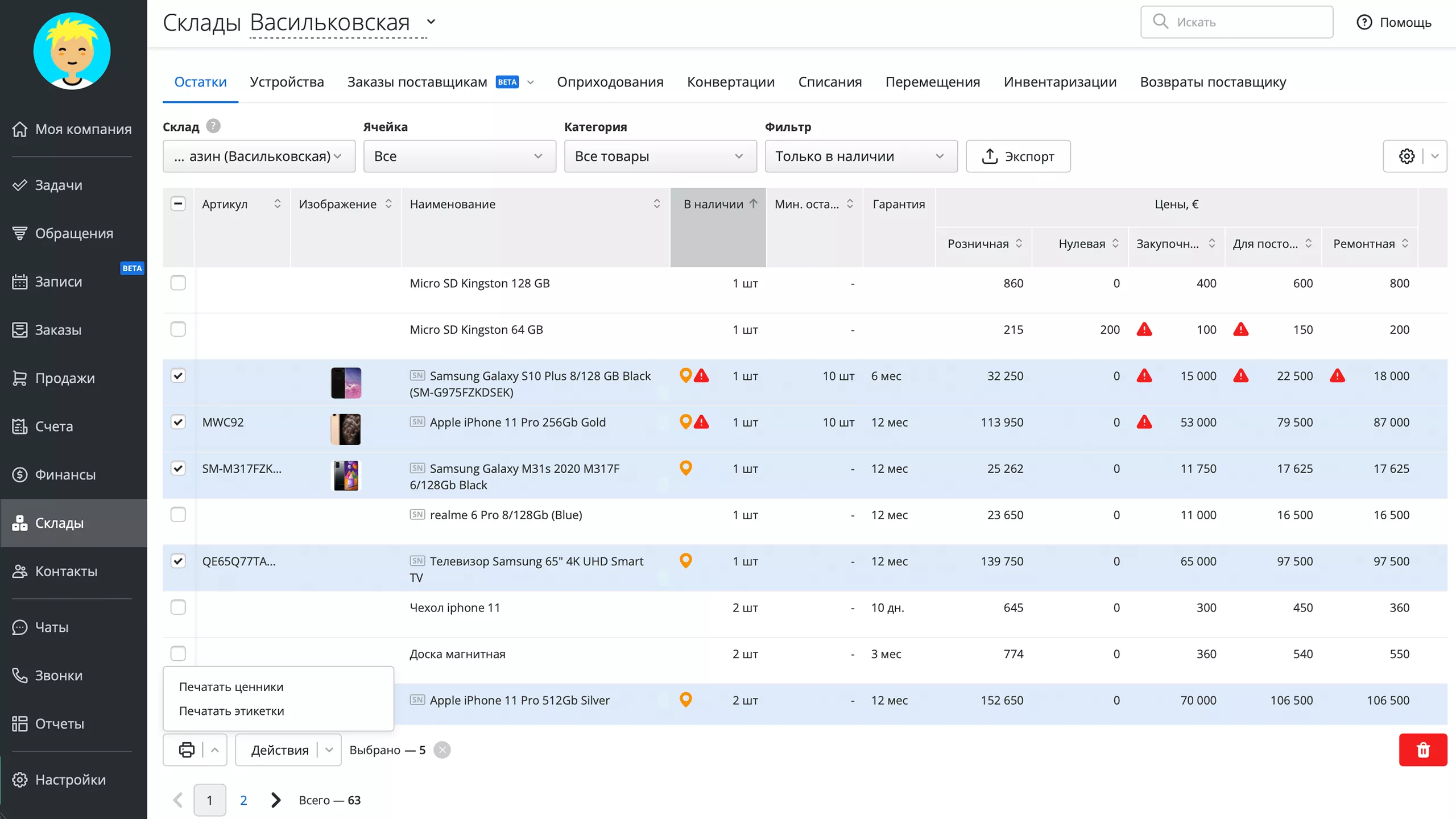This screenshot has width=1456, height=819.
Task: Click the Экспорт button
Action: point(1017,156)
